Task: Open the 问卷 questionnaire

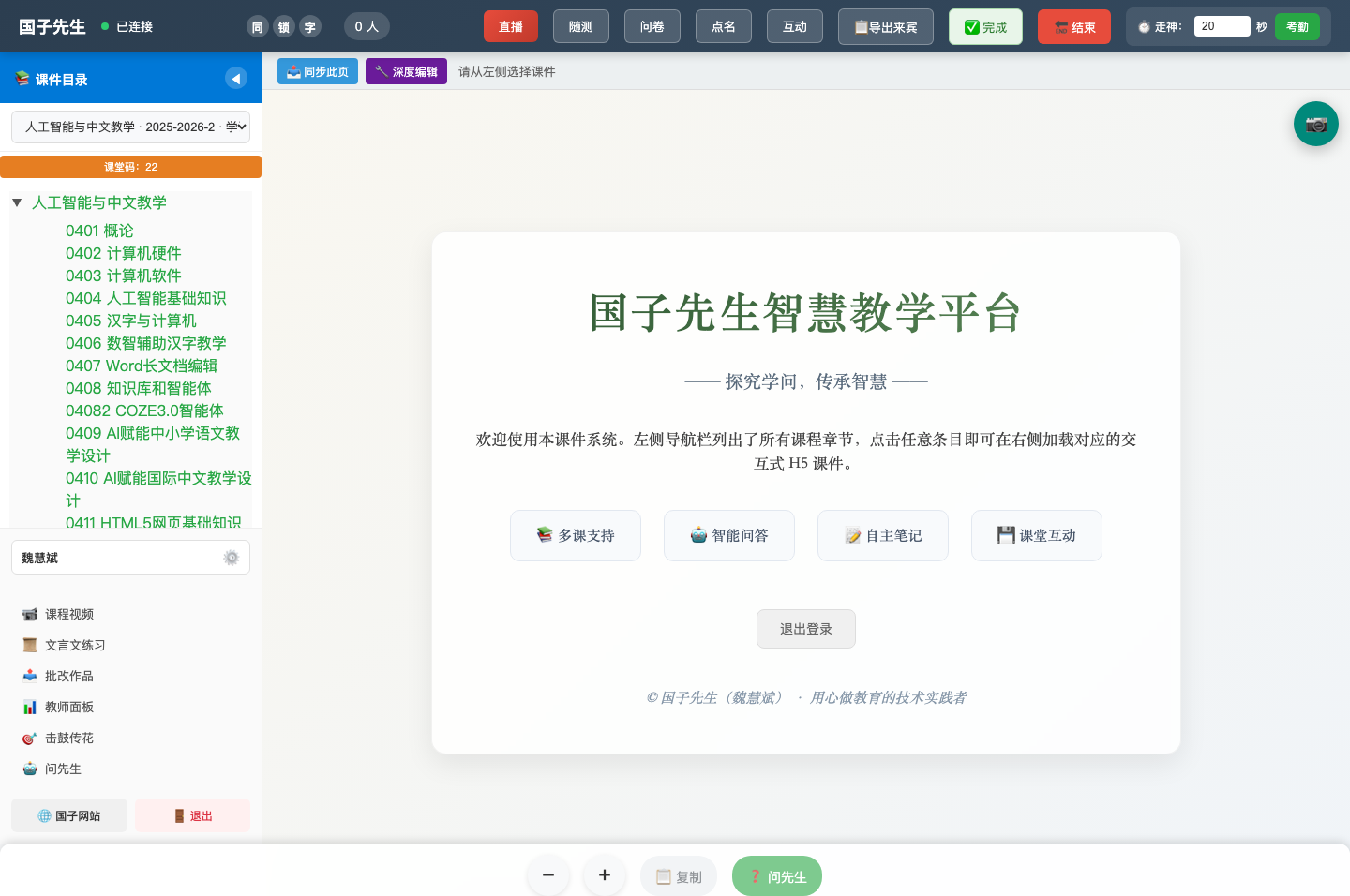Action: 652,26
